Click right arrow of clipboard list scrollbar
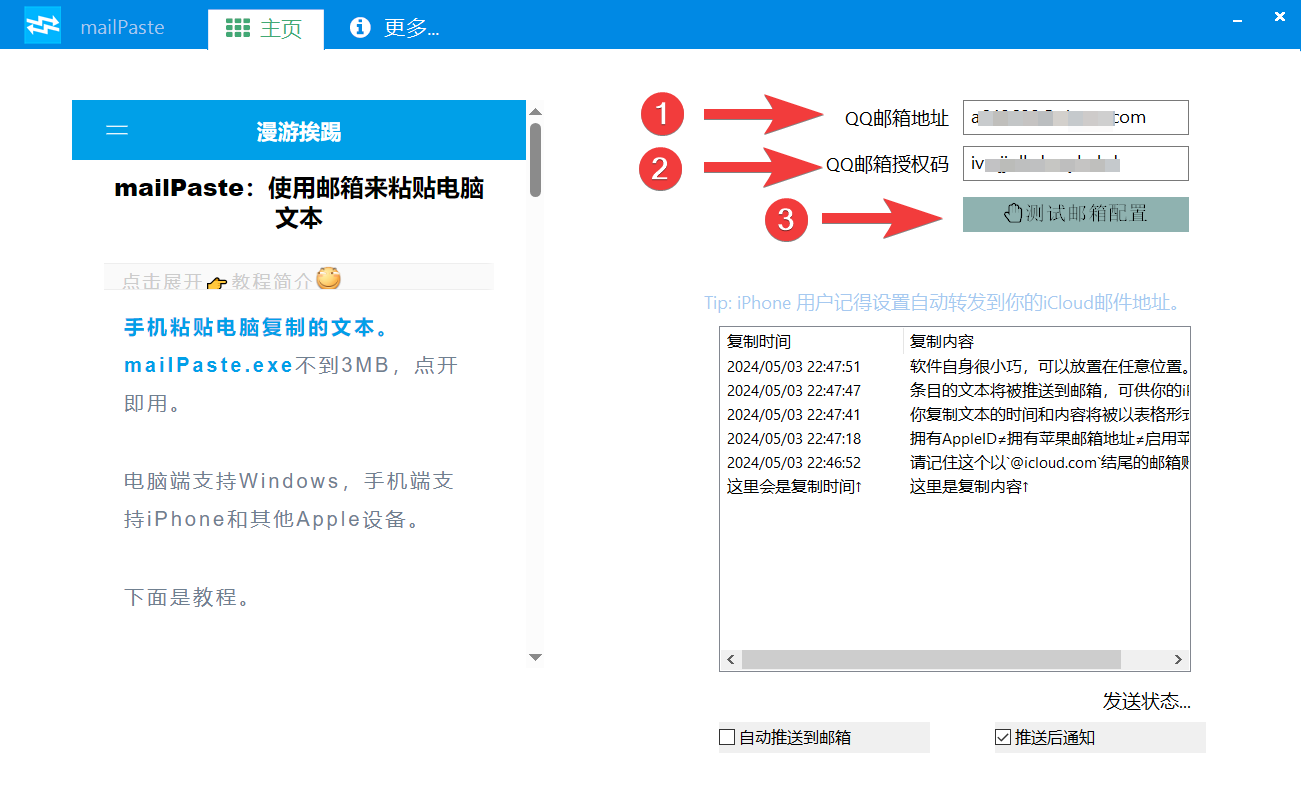Viewport: 1301px width, 804px height. click(x=1178, y=659)
